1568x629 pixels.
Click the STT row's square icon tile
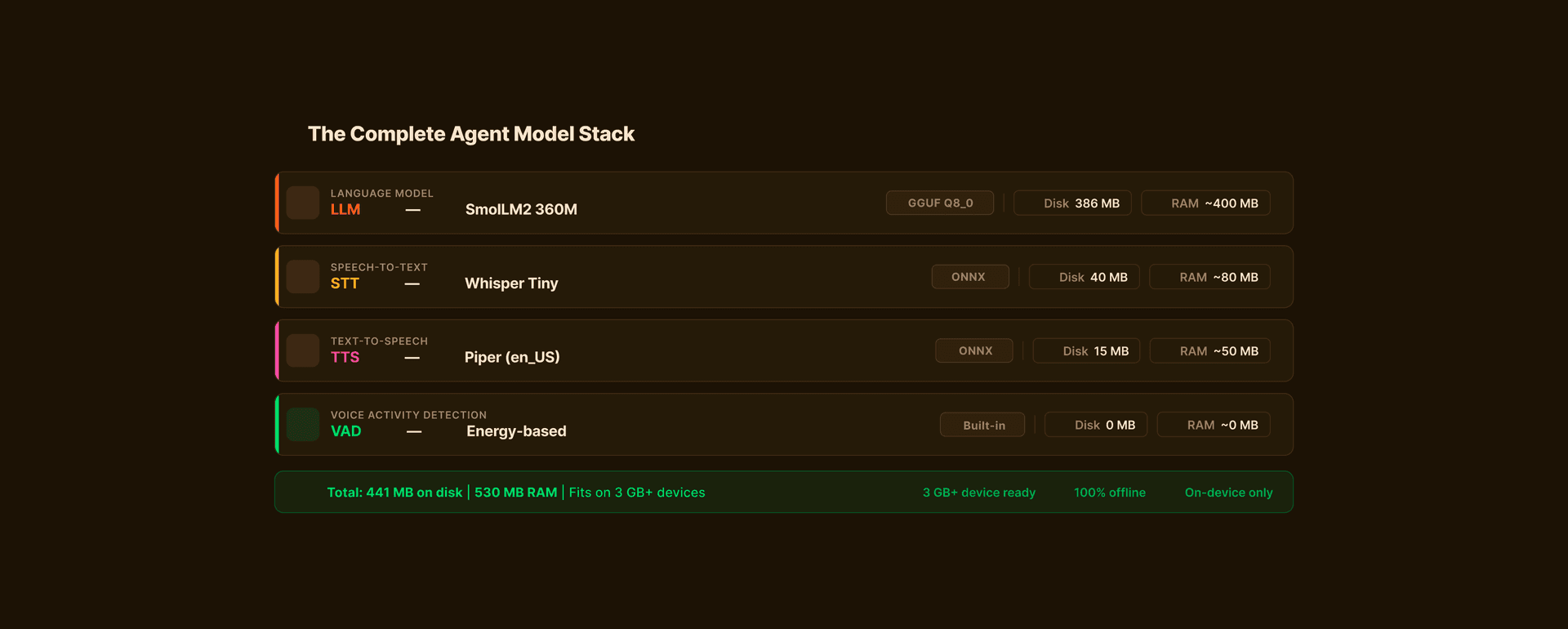pos(303,277)
